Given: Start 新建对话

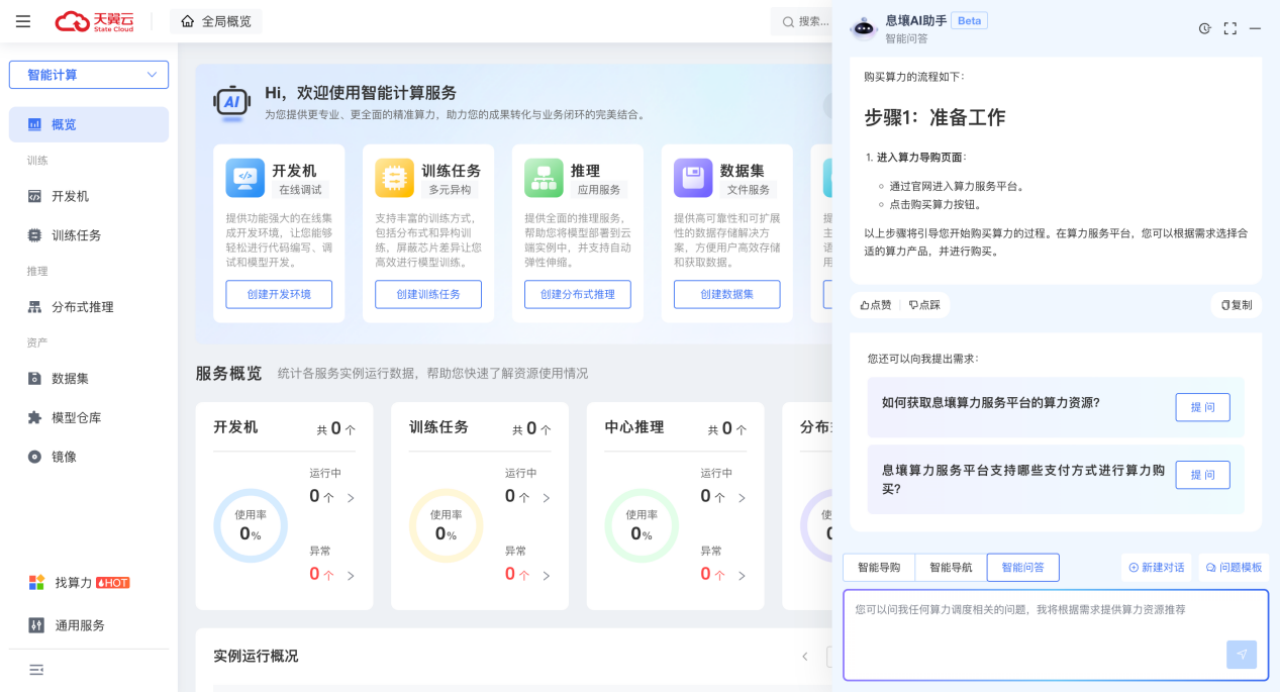Looking at the screenshot, I should pyautogui.click(x=1156, y=567).
